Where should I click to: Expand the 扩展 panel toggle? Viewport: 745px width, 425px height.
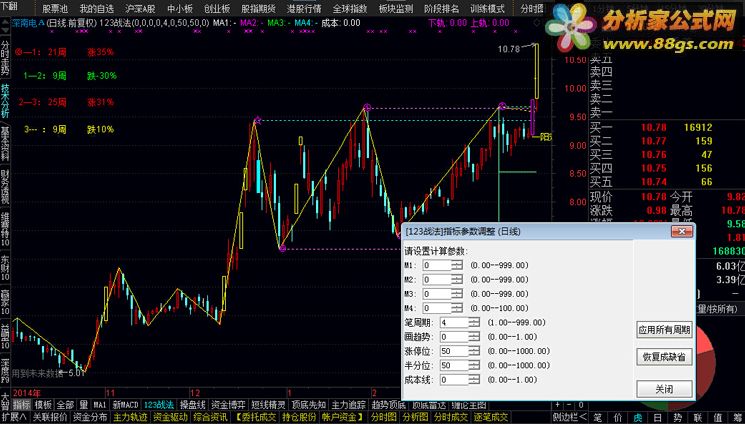pyautogui.click(x=14, y=417)
